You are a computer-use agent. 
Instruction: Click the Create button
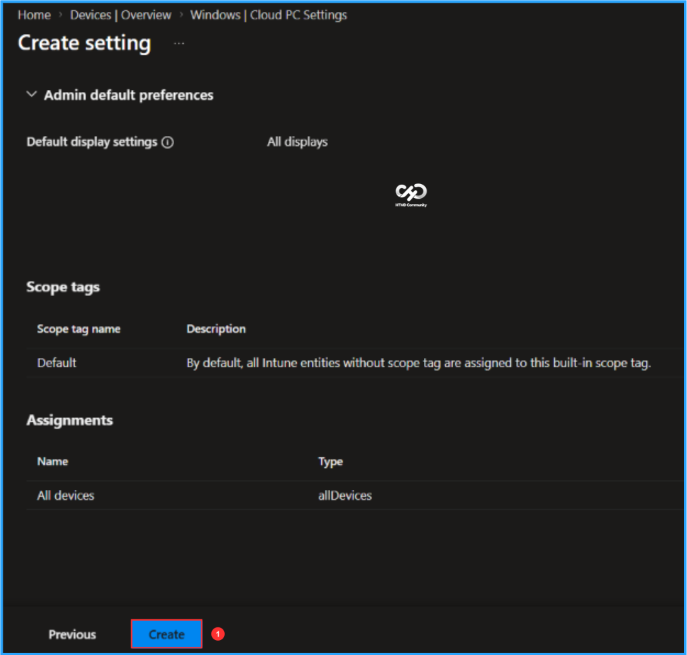(166, 634)
